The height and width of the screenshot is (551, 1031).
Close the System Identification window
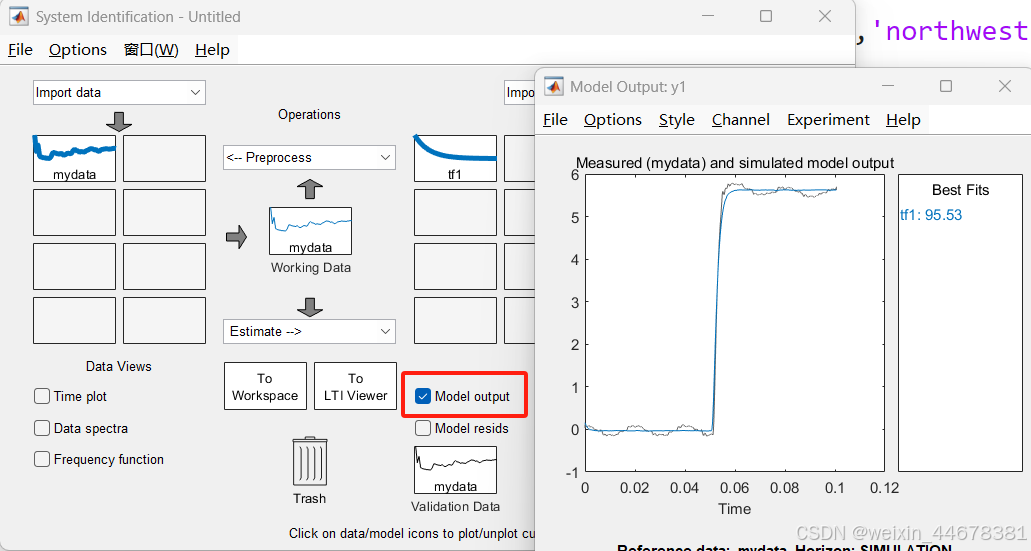click(x=825, y=16)
